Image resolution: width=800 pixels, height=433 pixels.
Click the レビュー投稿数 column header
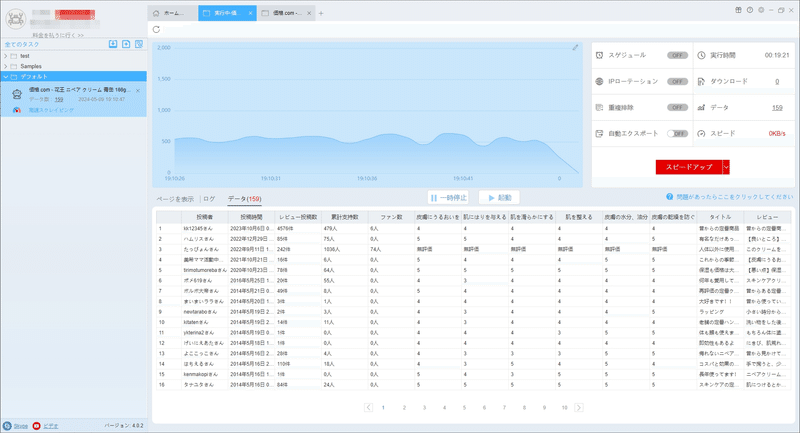pyautogui.click(x=298, y=217)
